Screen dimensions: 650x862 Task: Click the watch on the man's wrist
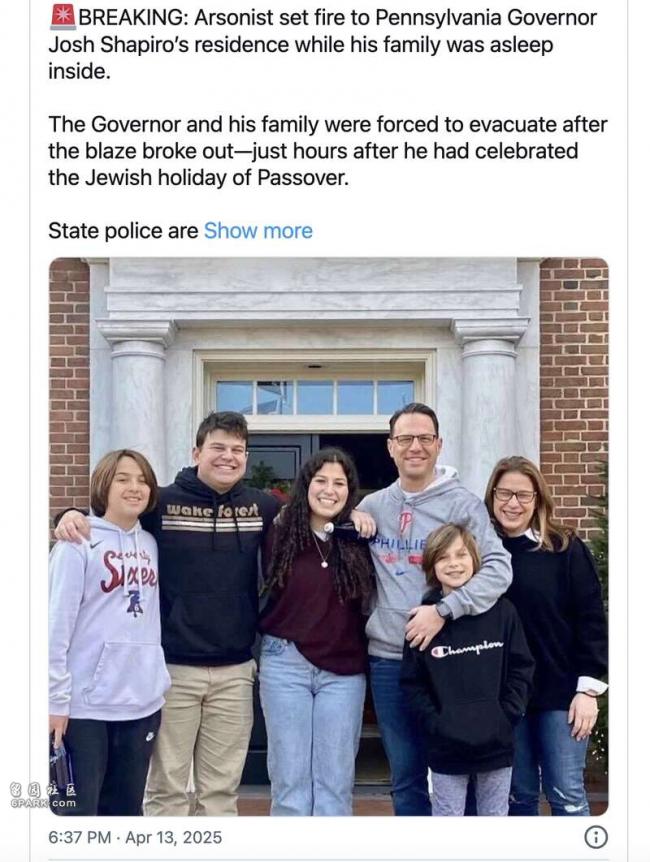[x=443, y=610]
